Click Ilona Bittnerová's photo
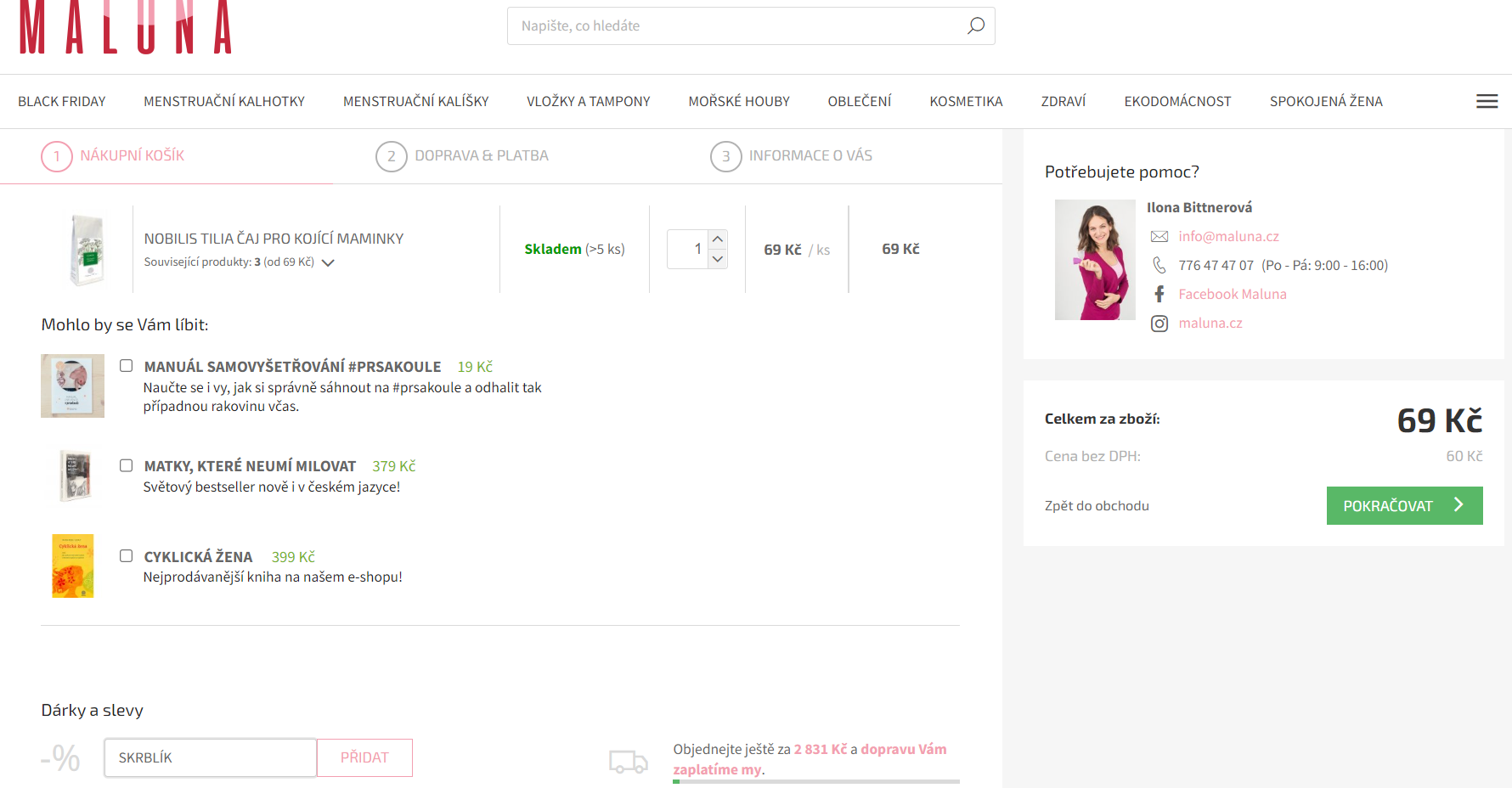This screenshot has width=1512, height=788. coord(1095,260)
